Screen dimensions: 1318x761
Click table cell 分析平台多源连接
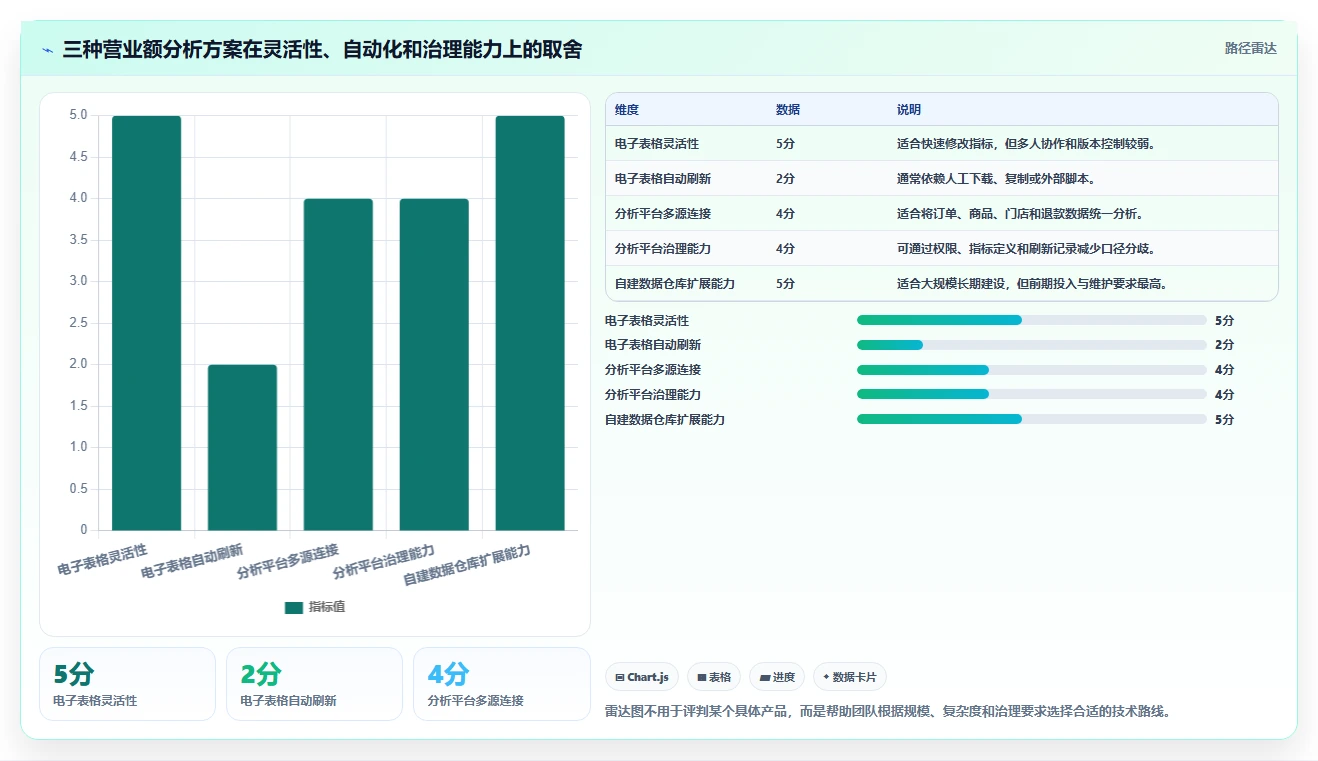pos(663,214)
